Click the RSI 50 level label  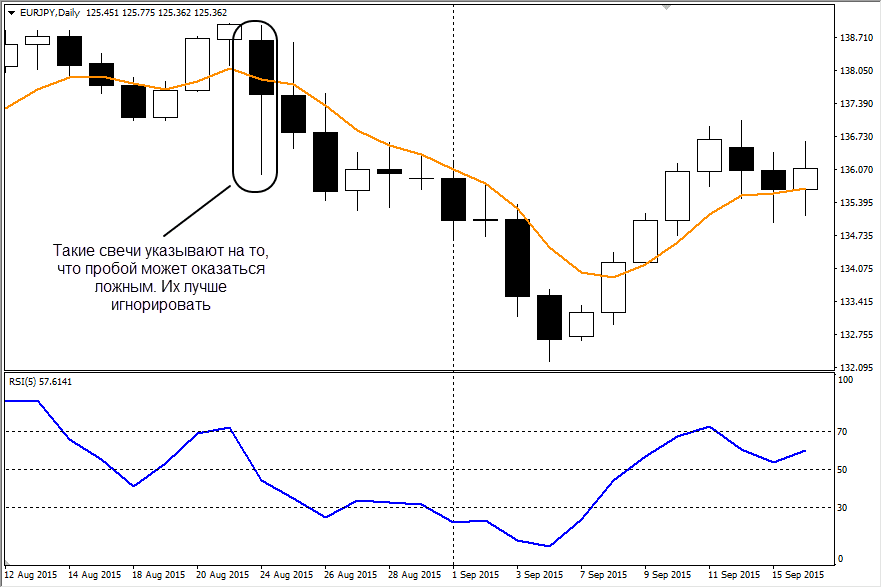(844, 469)
